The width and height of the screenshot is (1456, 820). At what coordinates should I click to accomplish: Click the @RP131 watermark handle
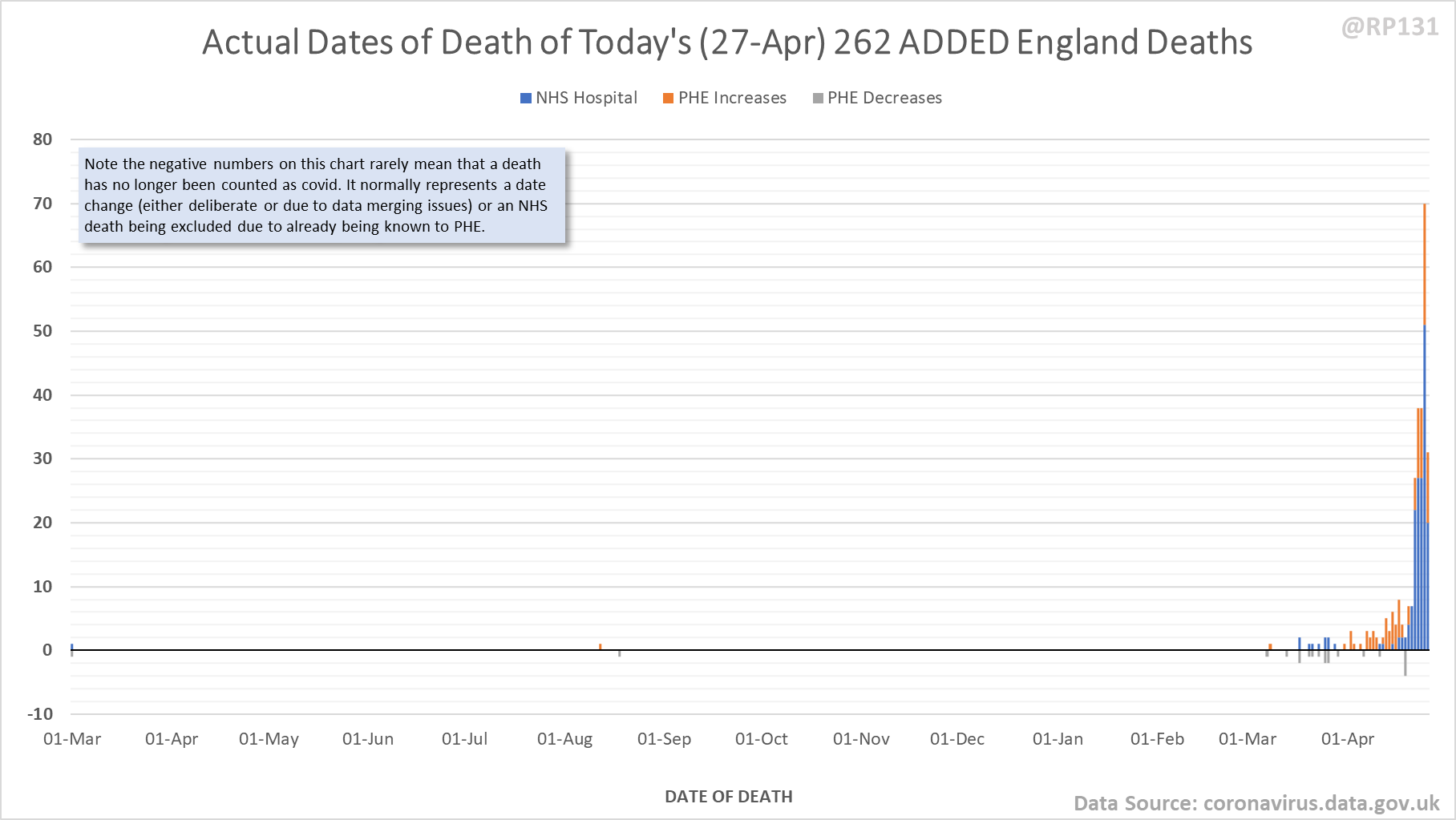(x=1389, y=26)
